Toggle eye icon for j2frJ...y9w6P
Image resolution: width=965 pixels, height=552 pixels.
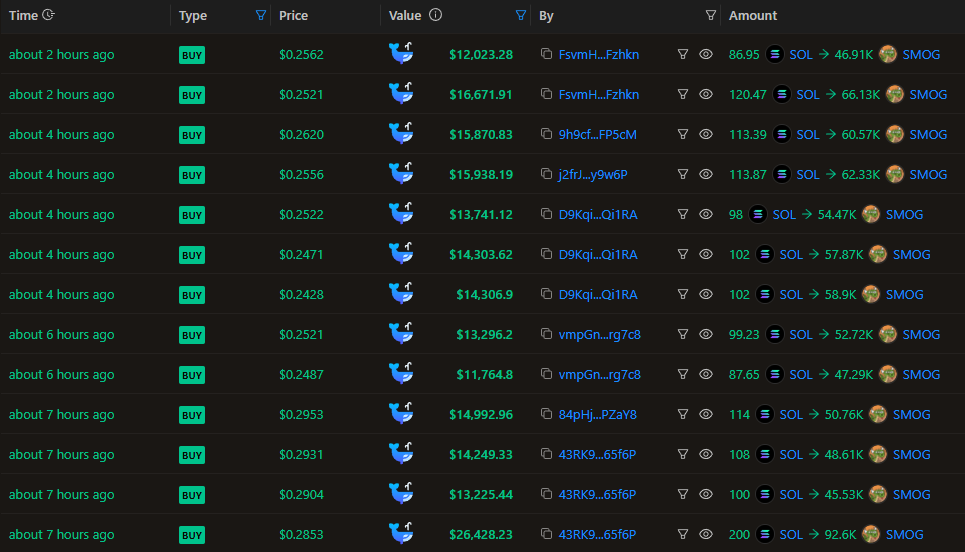[x=706, y=174]
